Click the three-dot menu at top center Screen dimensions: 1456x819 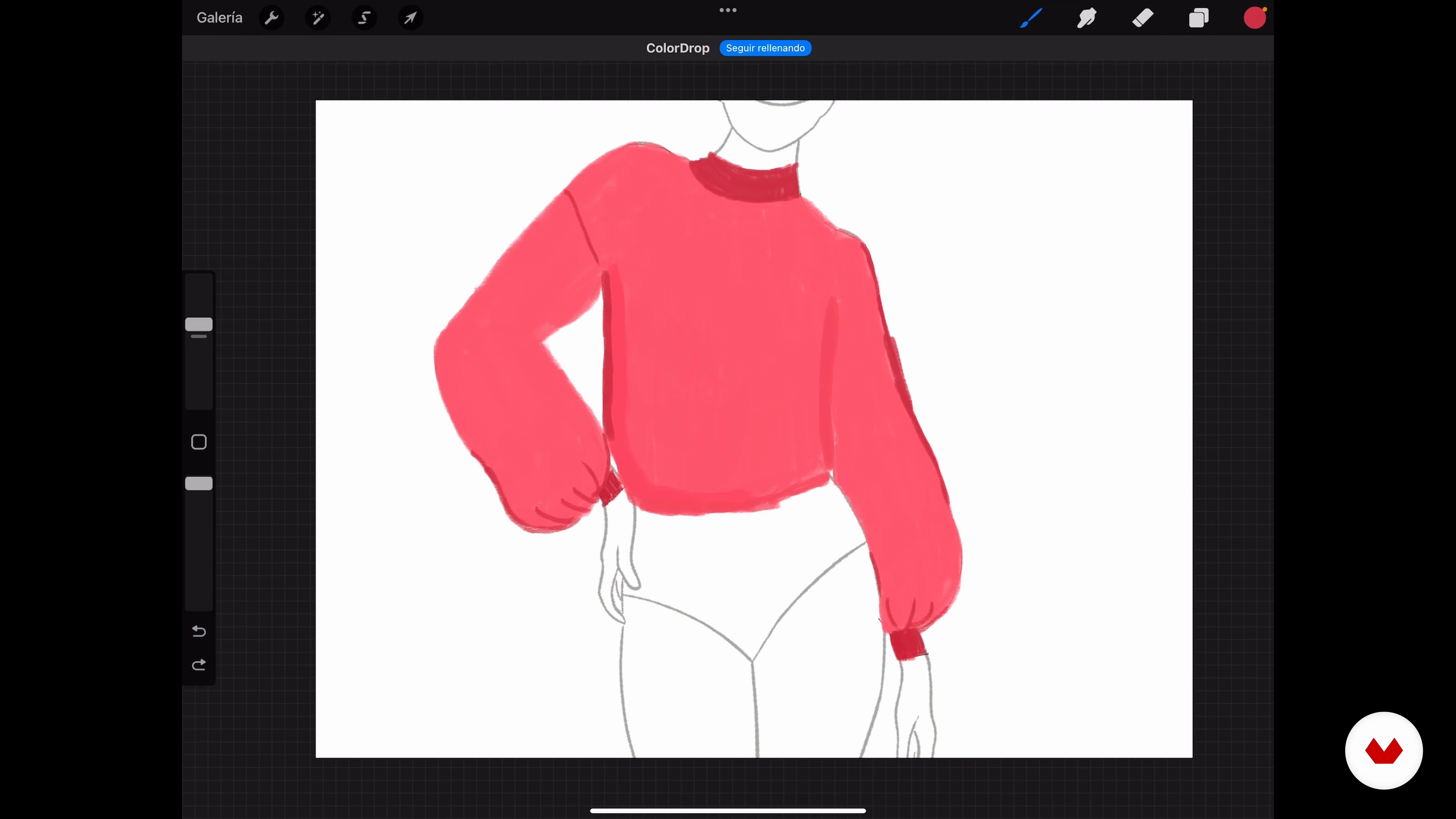pos(728,10)
